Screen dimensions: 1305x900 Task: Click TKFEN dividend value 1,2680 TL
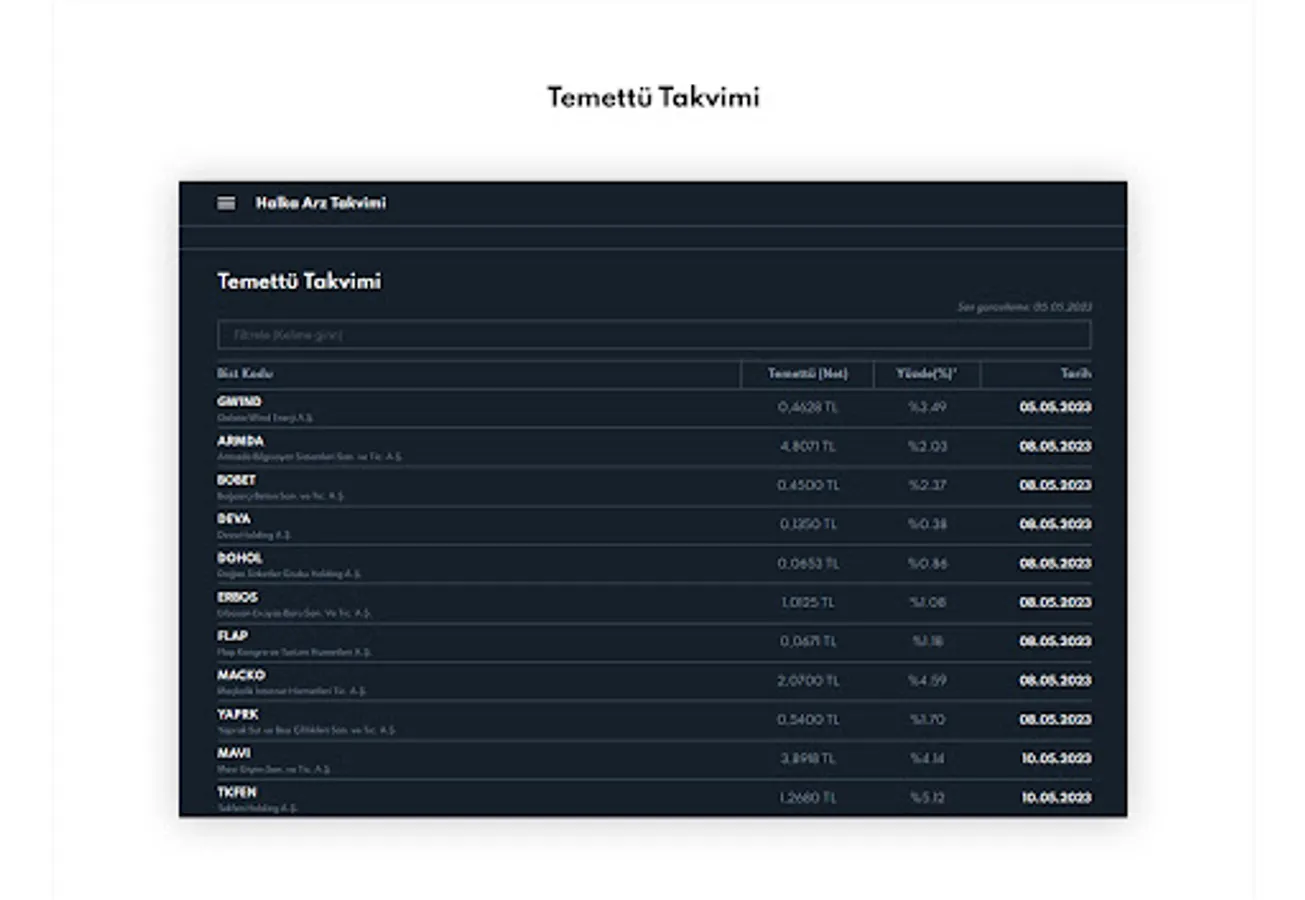click(808, 798)
